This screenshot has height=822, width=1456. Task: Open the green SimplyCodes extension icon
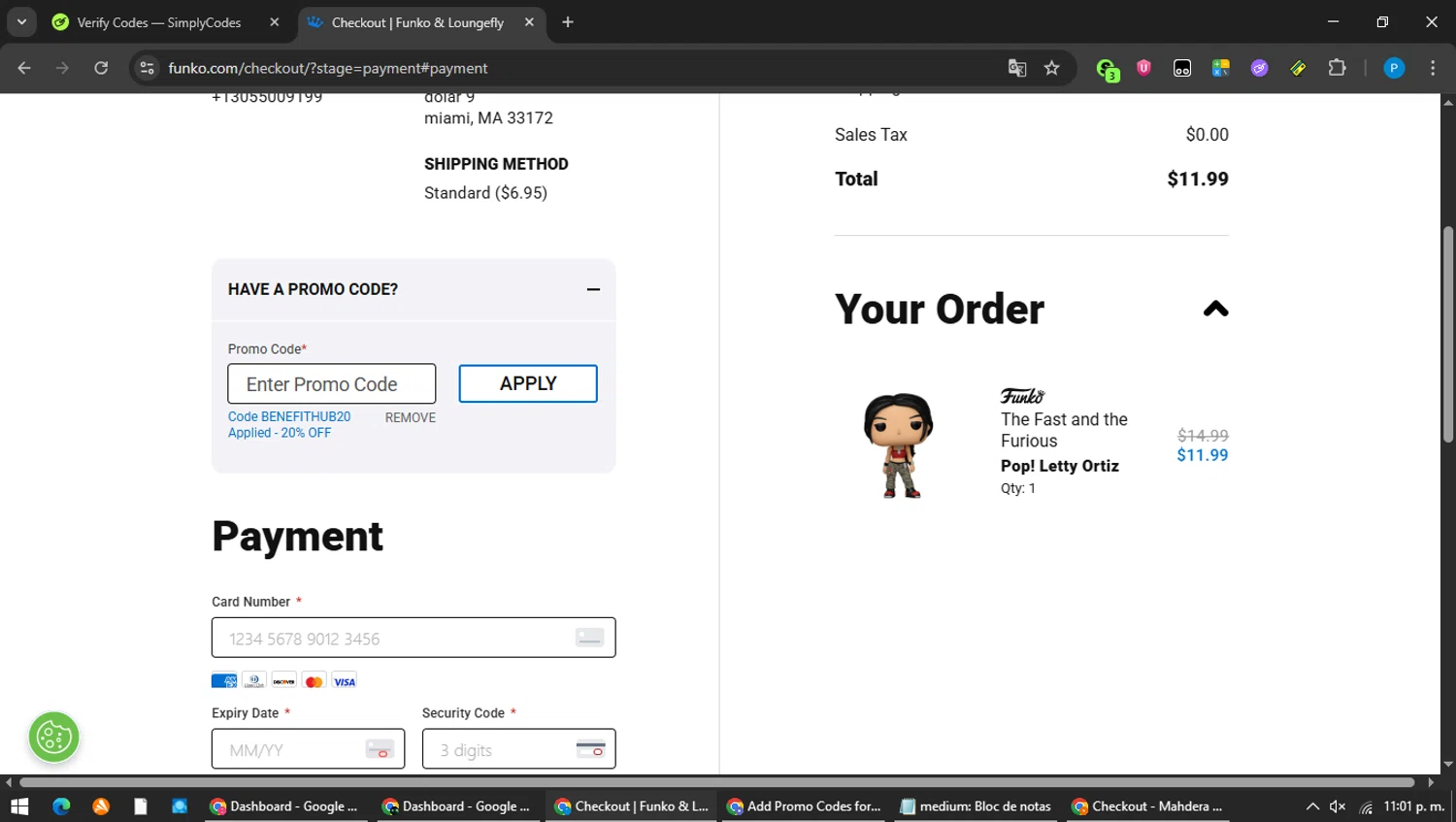[x=1107, y=69]
